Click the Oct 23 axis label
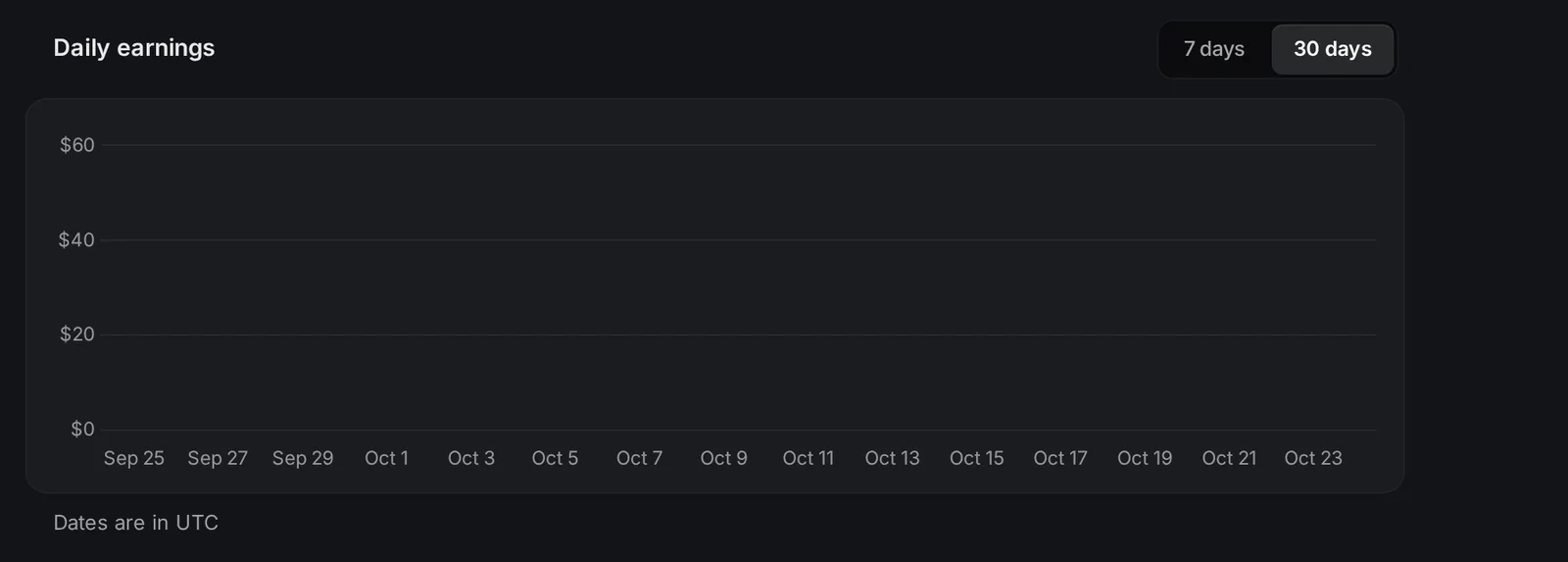This screenshot has height=562, width=1568. [1313, 458]
